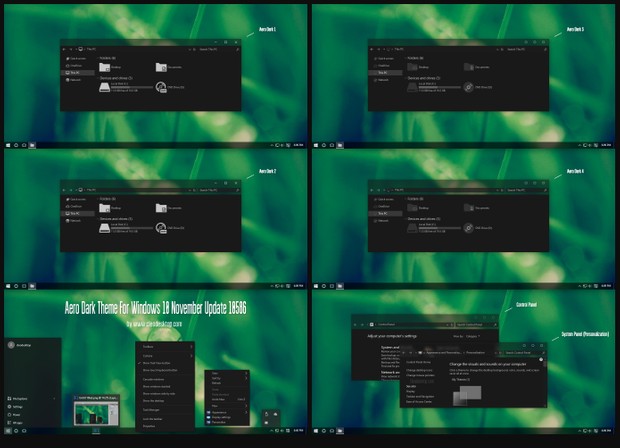This screenshot has width=620, height=448.
Task: Open All apps in the Start menu
Action: click(15, 423)
